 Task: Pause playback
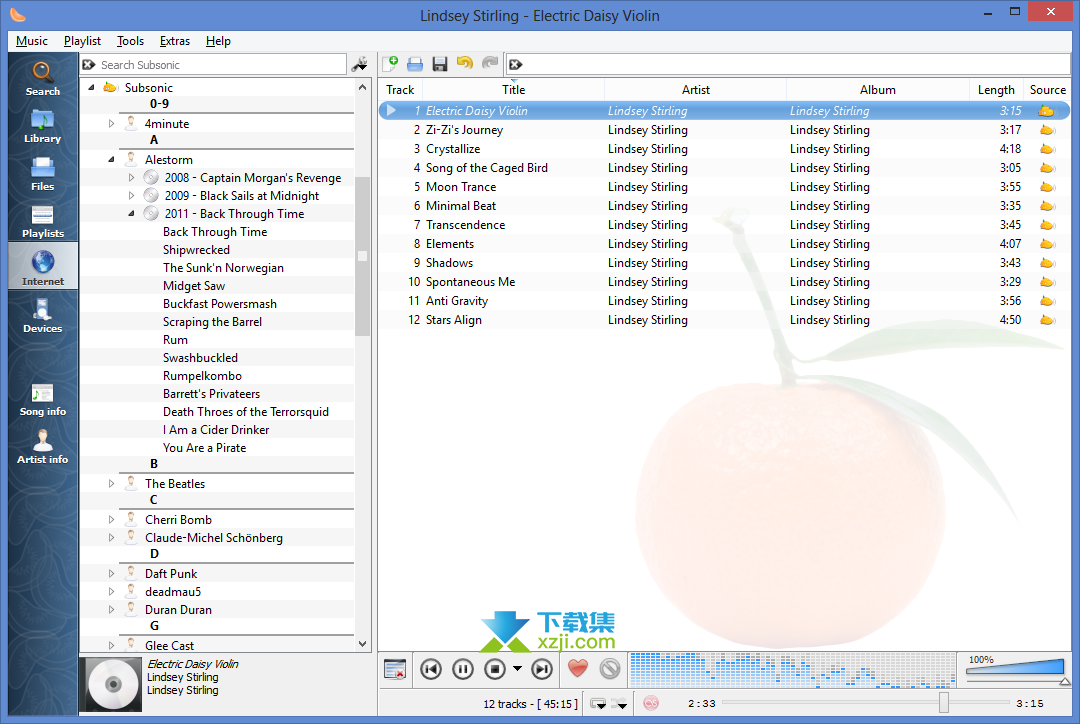tap(463, 669)
